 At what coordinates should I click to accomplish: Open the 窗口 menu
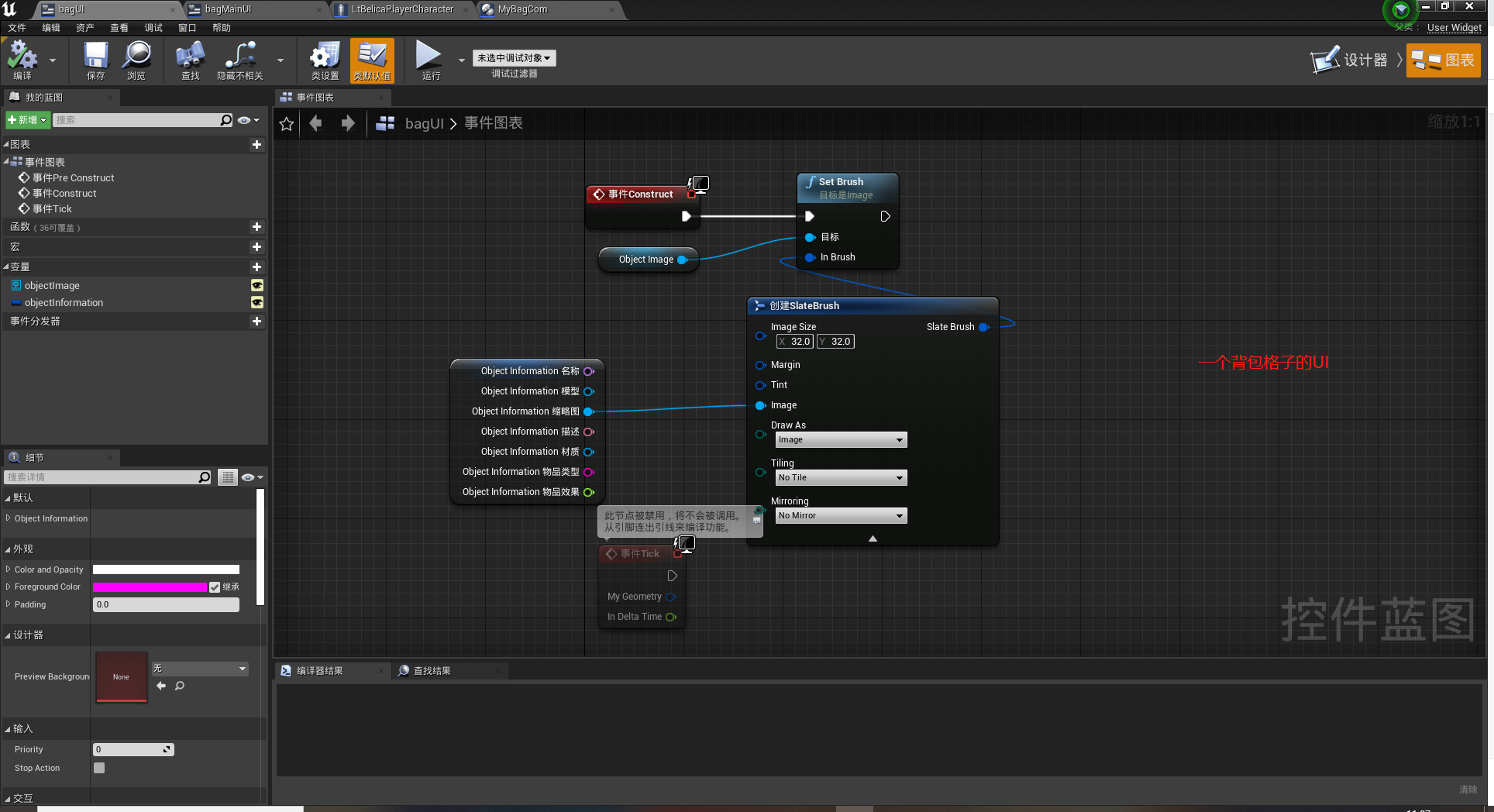coord(188,28)
